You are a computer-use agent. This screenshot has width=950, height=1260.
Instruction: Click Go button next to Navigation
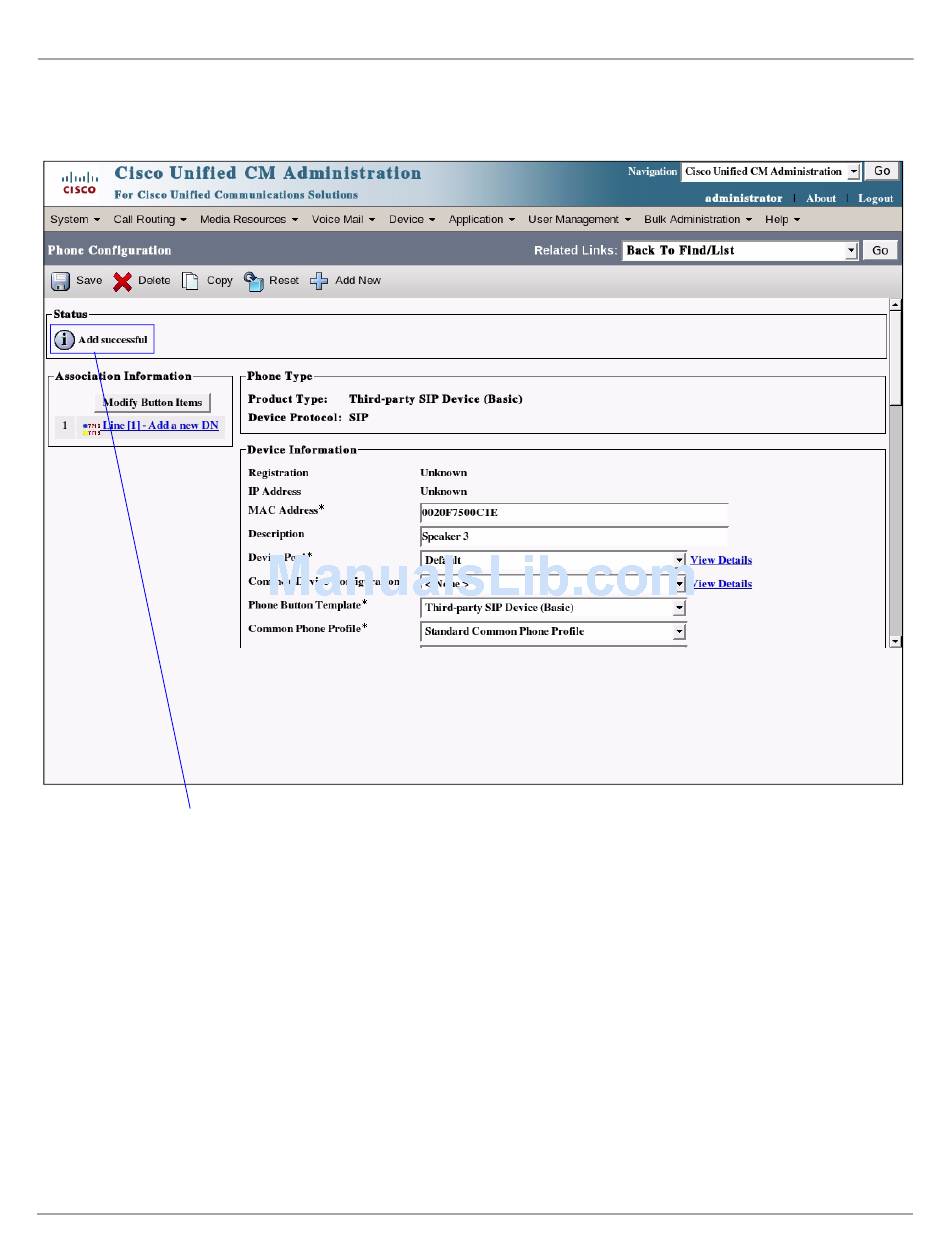click(881, 172)
